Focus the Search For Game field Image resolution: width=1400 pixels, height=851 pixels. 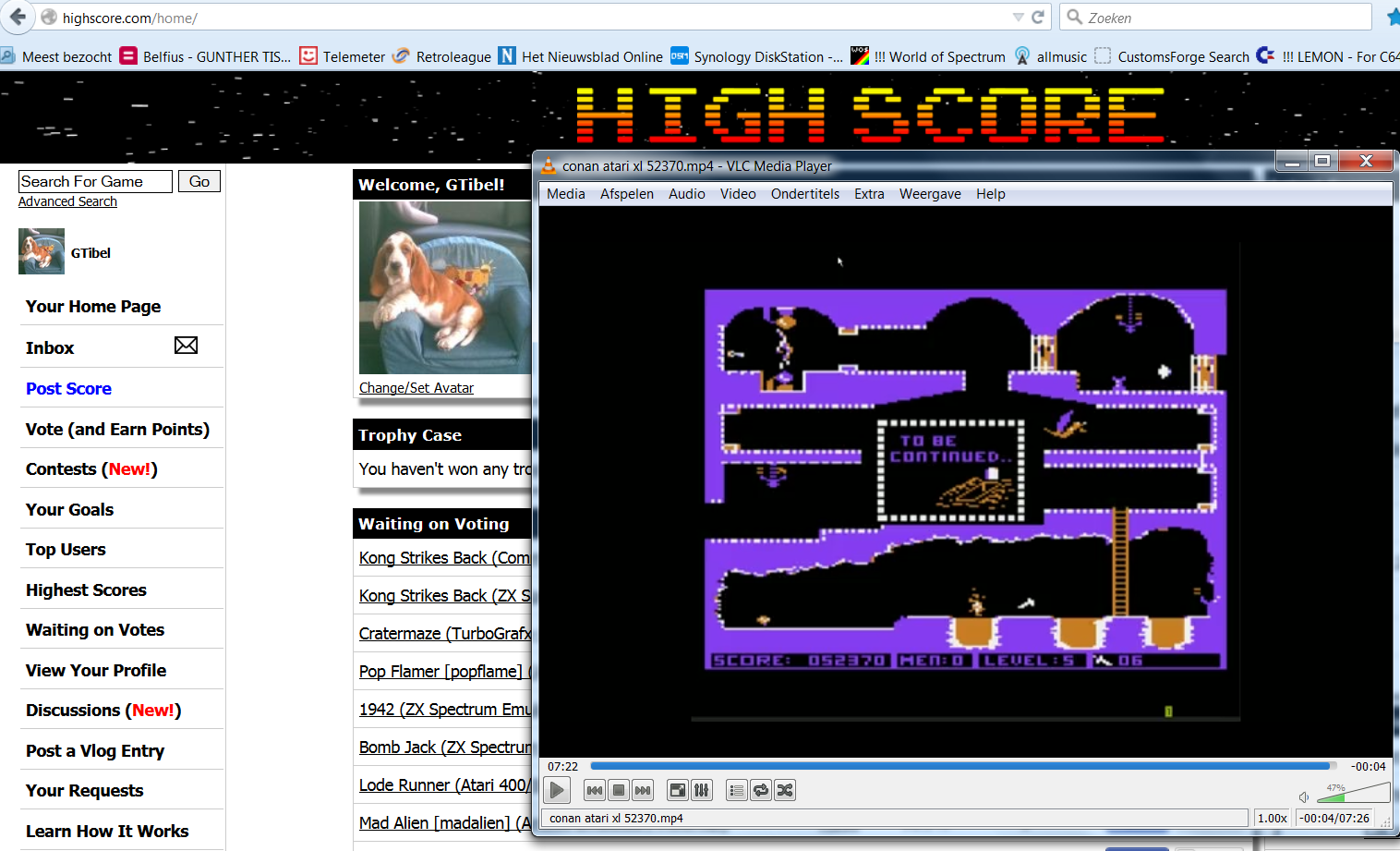coord(95,181)
